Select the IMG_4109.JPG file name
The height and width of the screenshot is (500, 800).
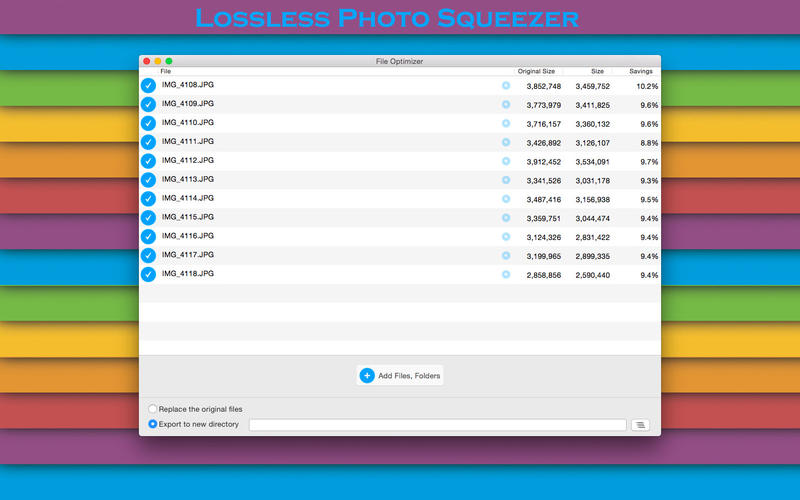[188, 104]
